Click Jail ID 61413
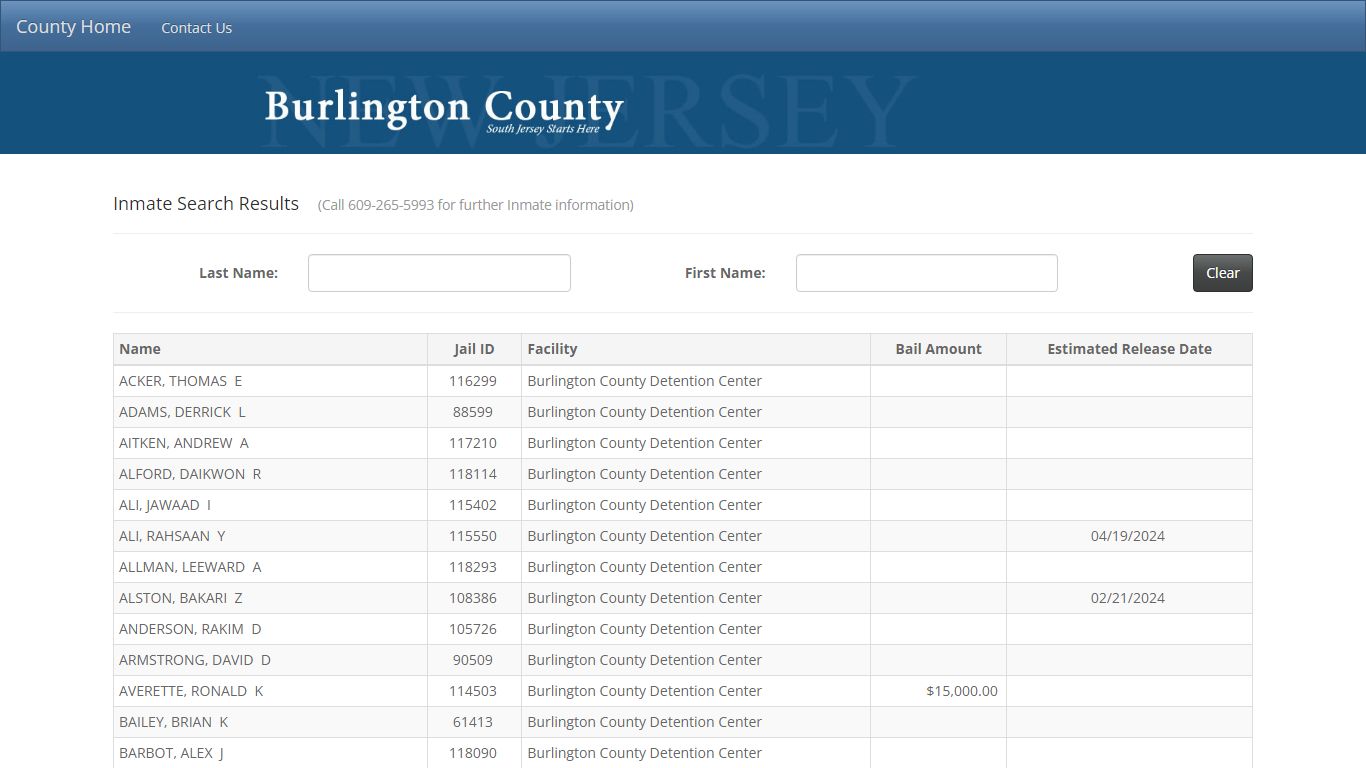 [x=473, y=722]
